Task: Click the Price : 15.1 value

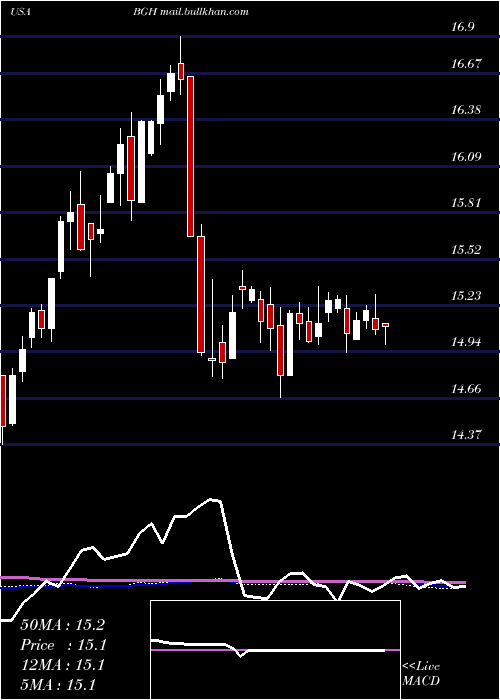Action: [62, 645]
